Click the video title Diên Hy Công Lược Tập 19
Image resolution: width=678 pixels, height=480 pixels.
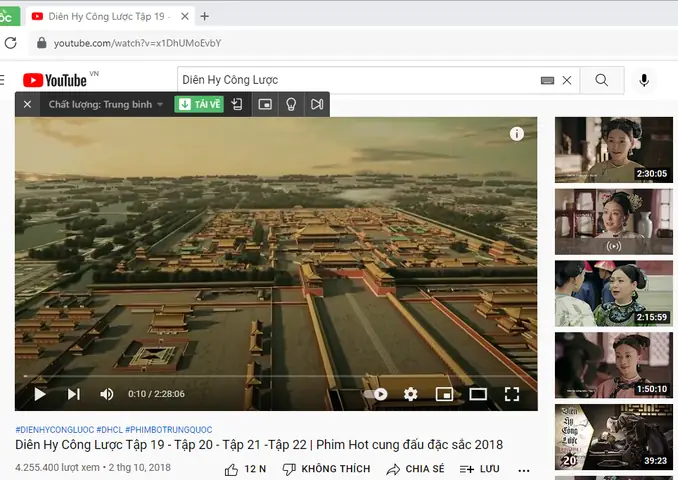pyautogui.click(x=259, y=445)
